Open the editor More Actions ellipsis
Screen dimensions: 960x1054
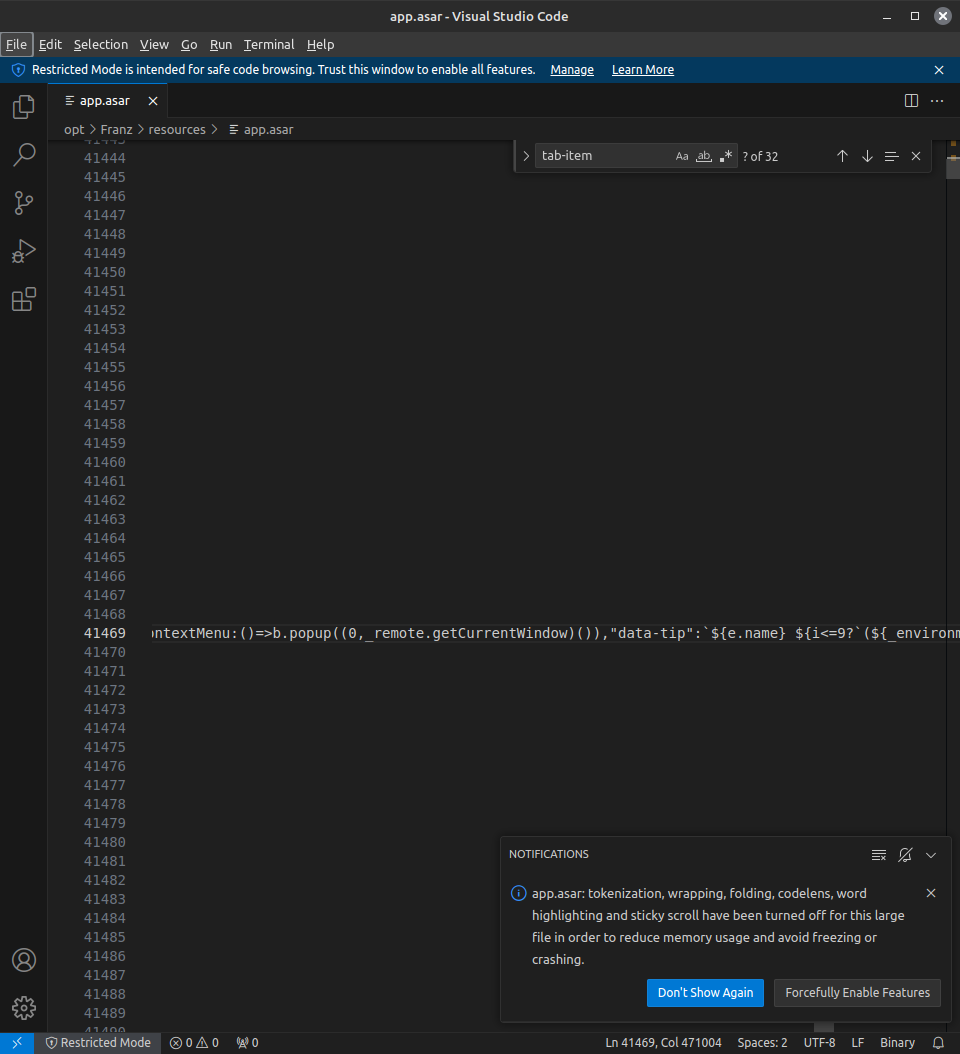tap(937, 101)
